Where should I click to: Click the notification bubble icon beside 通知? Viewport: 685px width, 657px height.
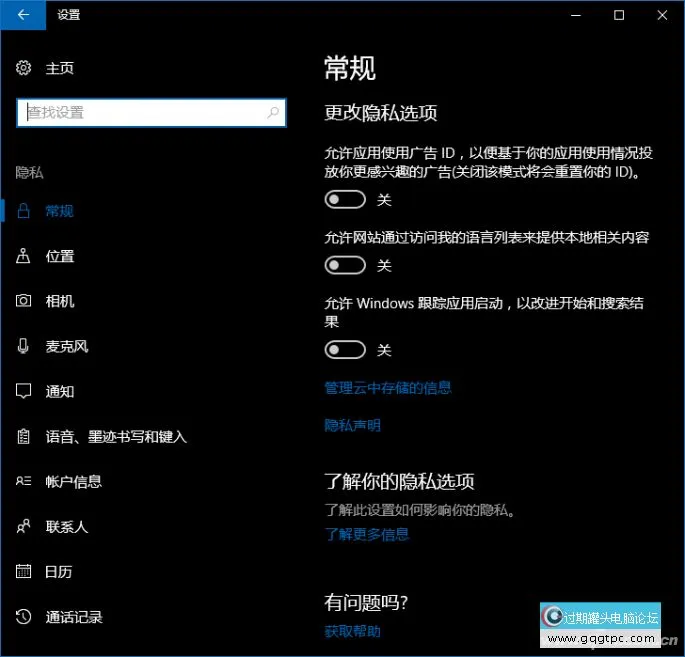click(x=23, y=391)
